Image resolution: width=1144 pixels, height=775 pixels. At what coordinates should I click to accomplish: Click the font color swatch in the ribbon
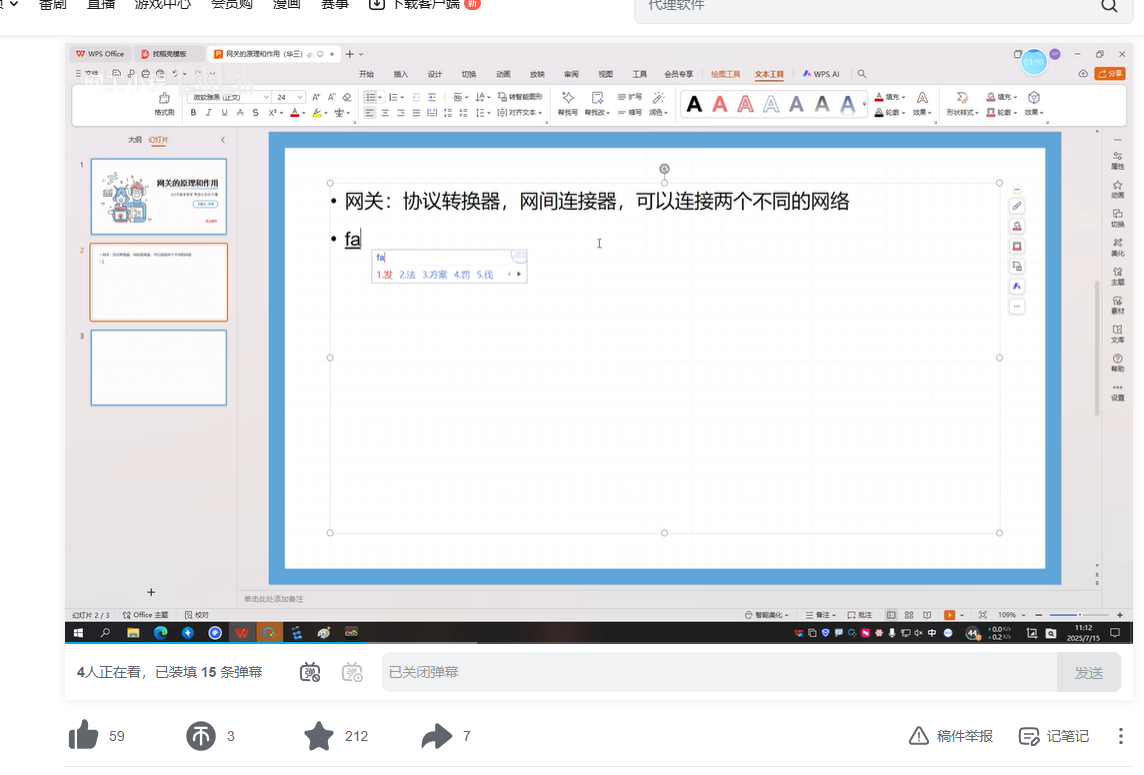click(x=295, y=112)
